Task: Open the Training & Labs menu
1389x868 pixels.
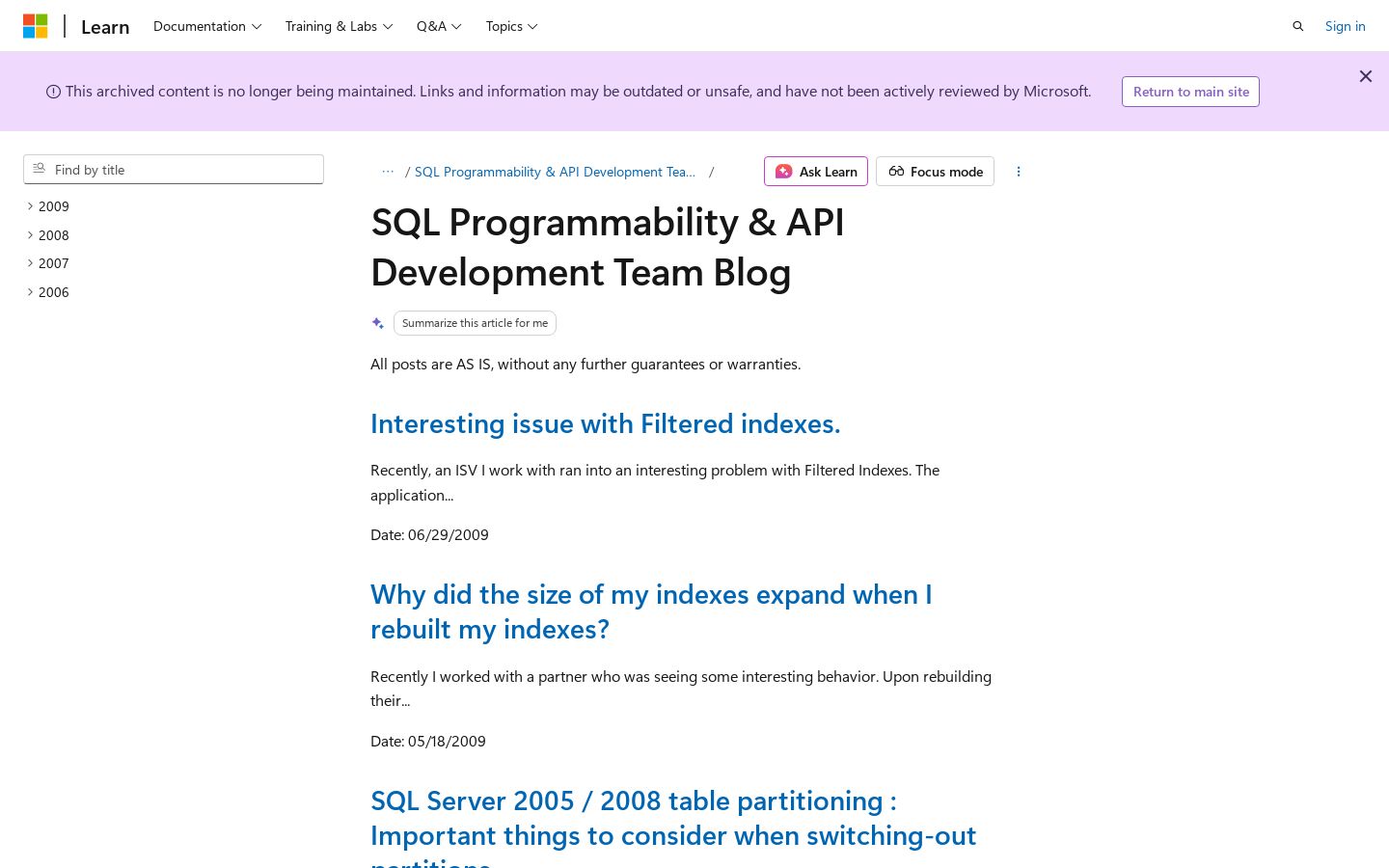Action: point(339,26)
